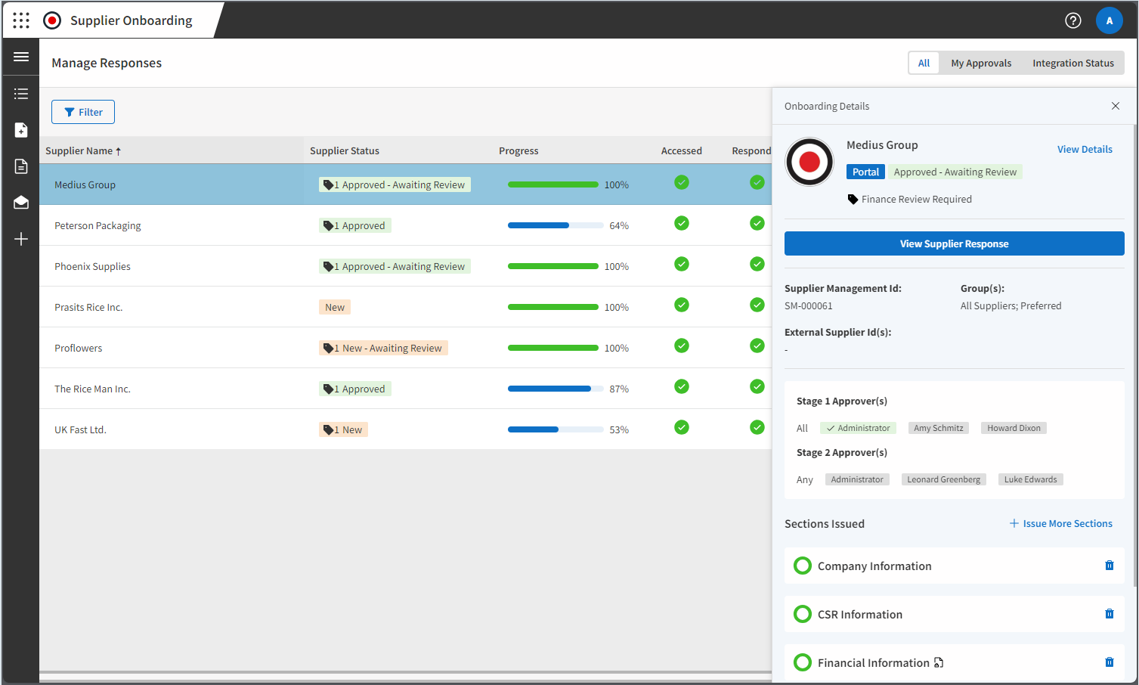Open the list view sidebar icon
This screenshot has height=685, width=1139.
click(21, 94)
